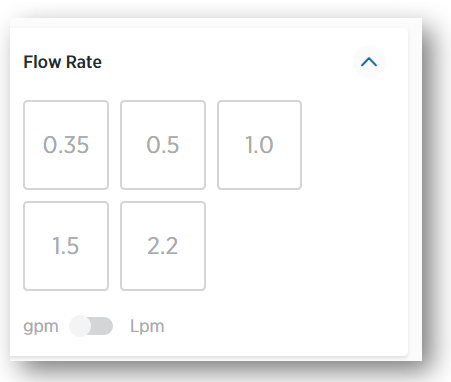Hide flow rate options using the chevron
The width and height of the screenshot is (451, 382).
click(x=369, y=62)
